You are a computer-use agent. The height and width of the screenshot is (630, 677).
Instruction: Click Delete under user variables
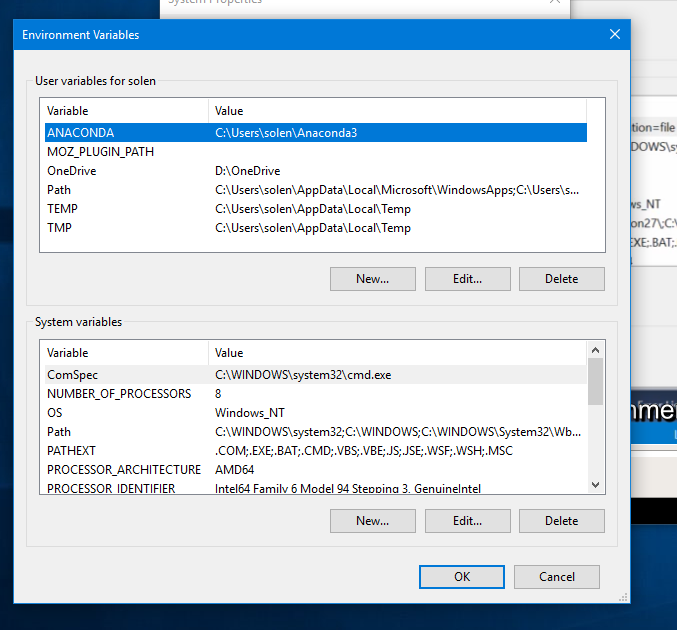(562, 279)
